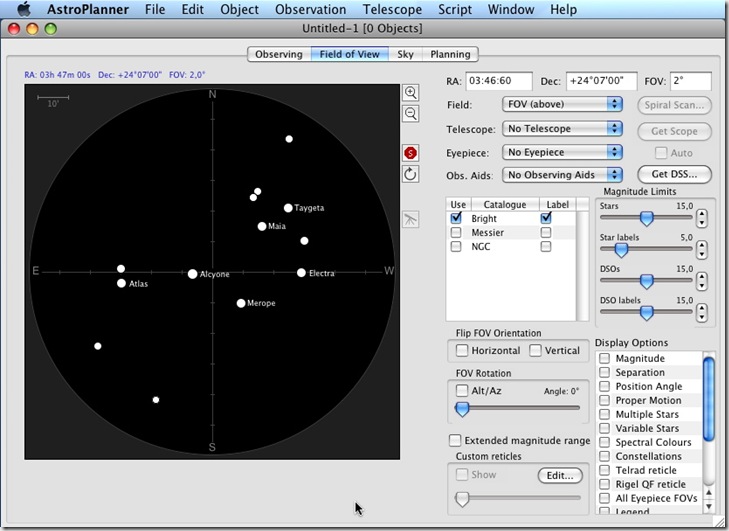The height and width of the screenshot is (531, 729).
Task: Click the Stars magnitude slider
Action: pos(646,217)
